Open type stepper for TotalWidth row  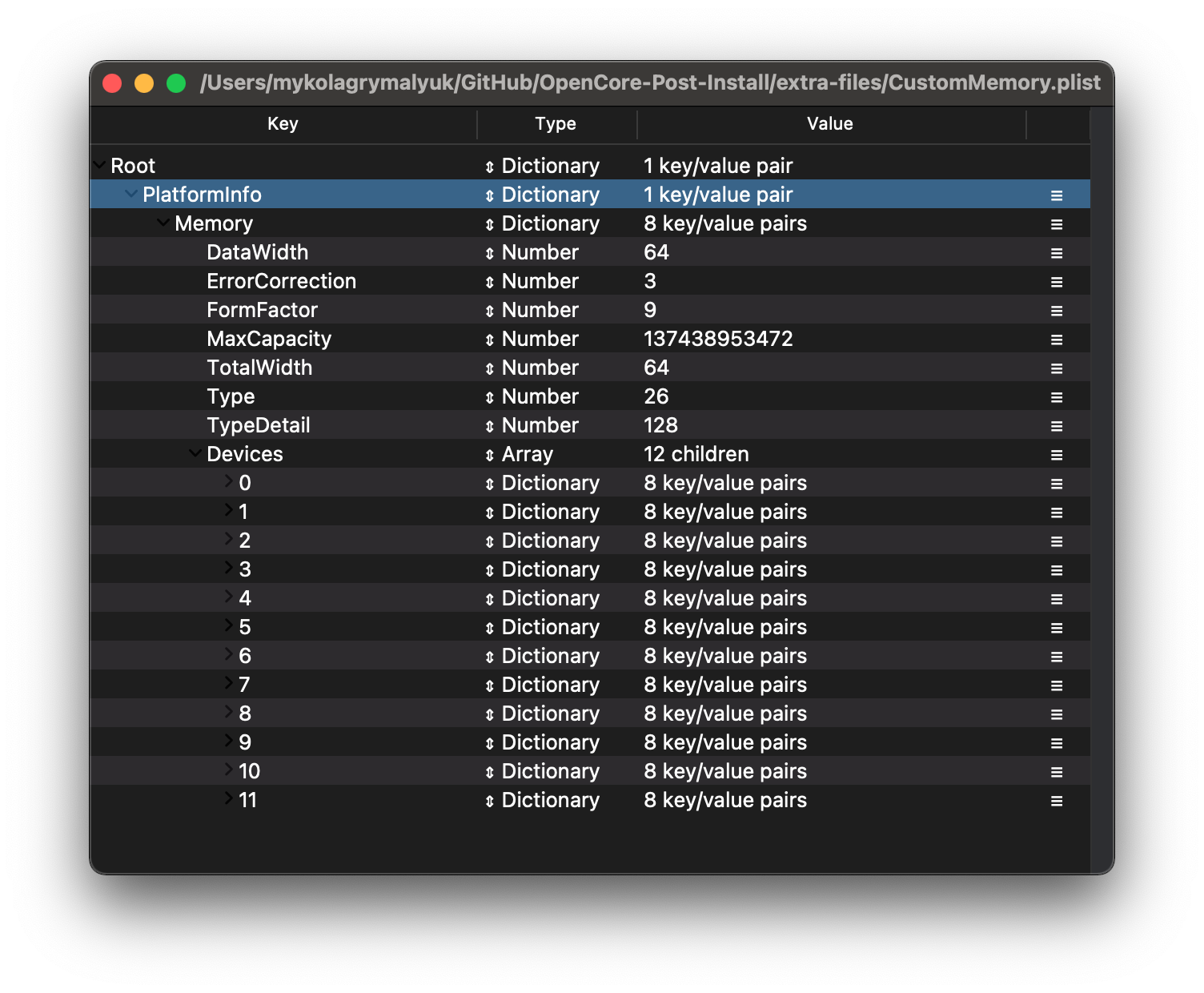click(490, 368)
